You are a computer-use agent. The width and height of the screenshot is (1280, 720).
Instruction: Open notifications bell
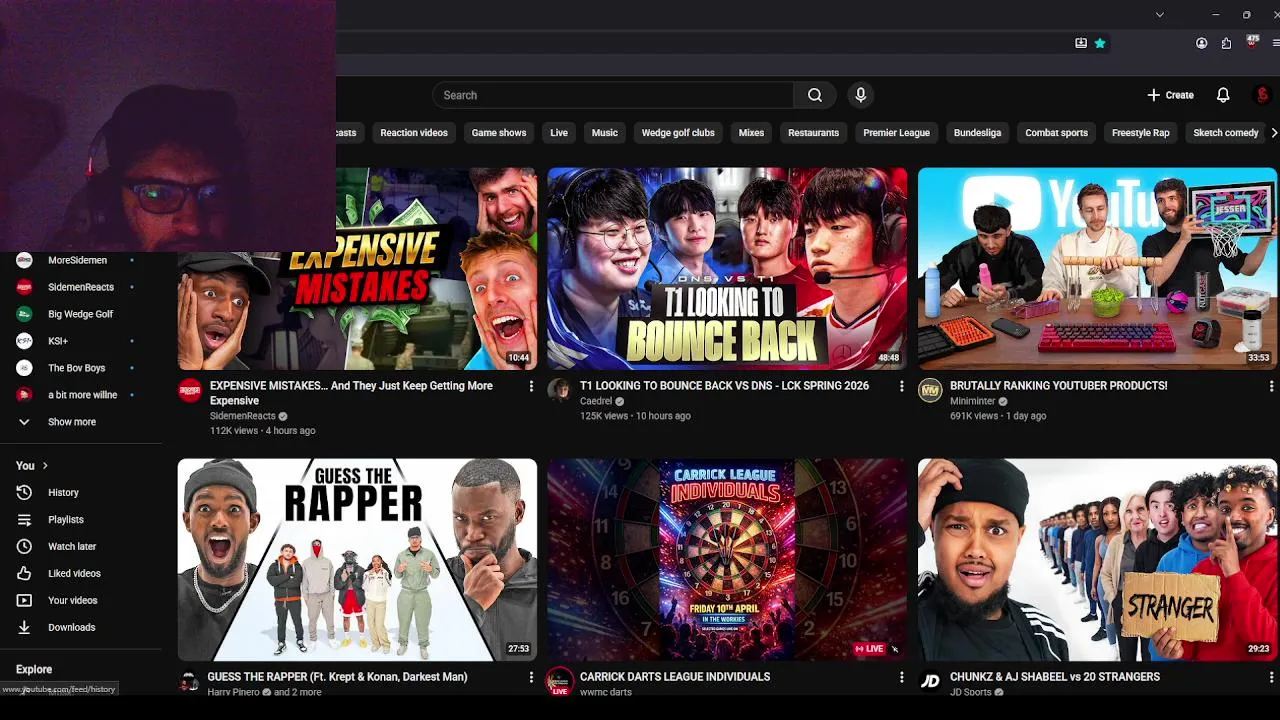(1222, 95)
